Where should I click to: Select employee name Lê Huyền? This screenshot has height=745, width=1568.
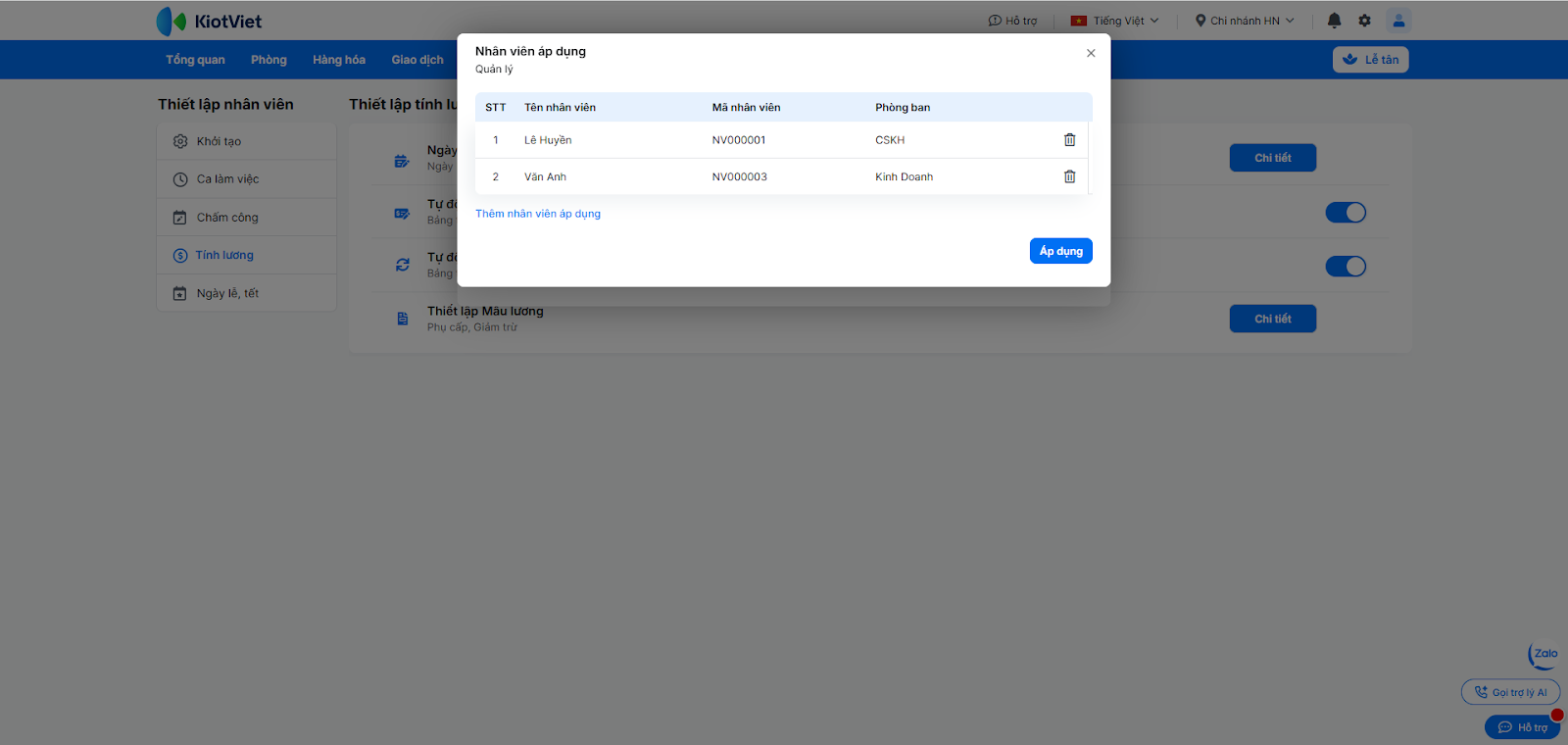548,140
